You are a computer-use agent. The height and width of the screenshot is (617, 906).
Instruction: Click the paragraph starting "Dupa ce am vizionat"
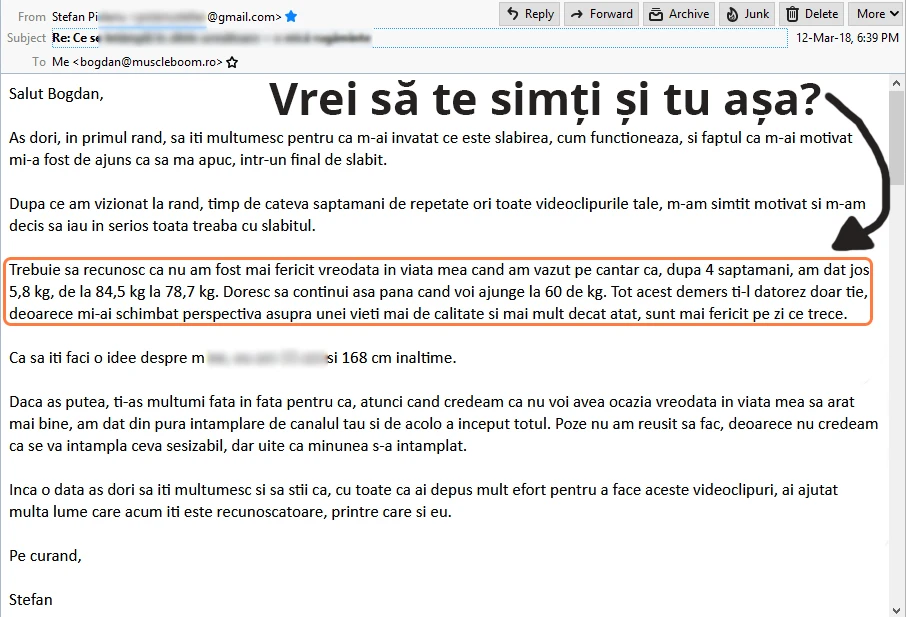click(x=437, y=214)
